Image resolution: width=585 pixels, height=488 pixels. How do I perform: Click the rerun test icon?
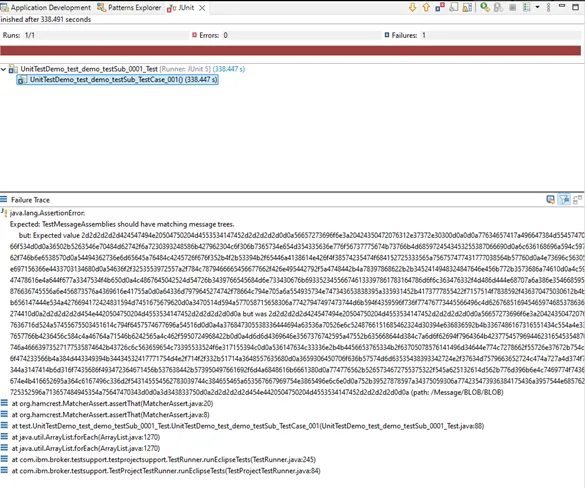click(485, 7)
